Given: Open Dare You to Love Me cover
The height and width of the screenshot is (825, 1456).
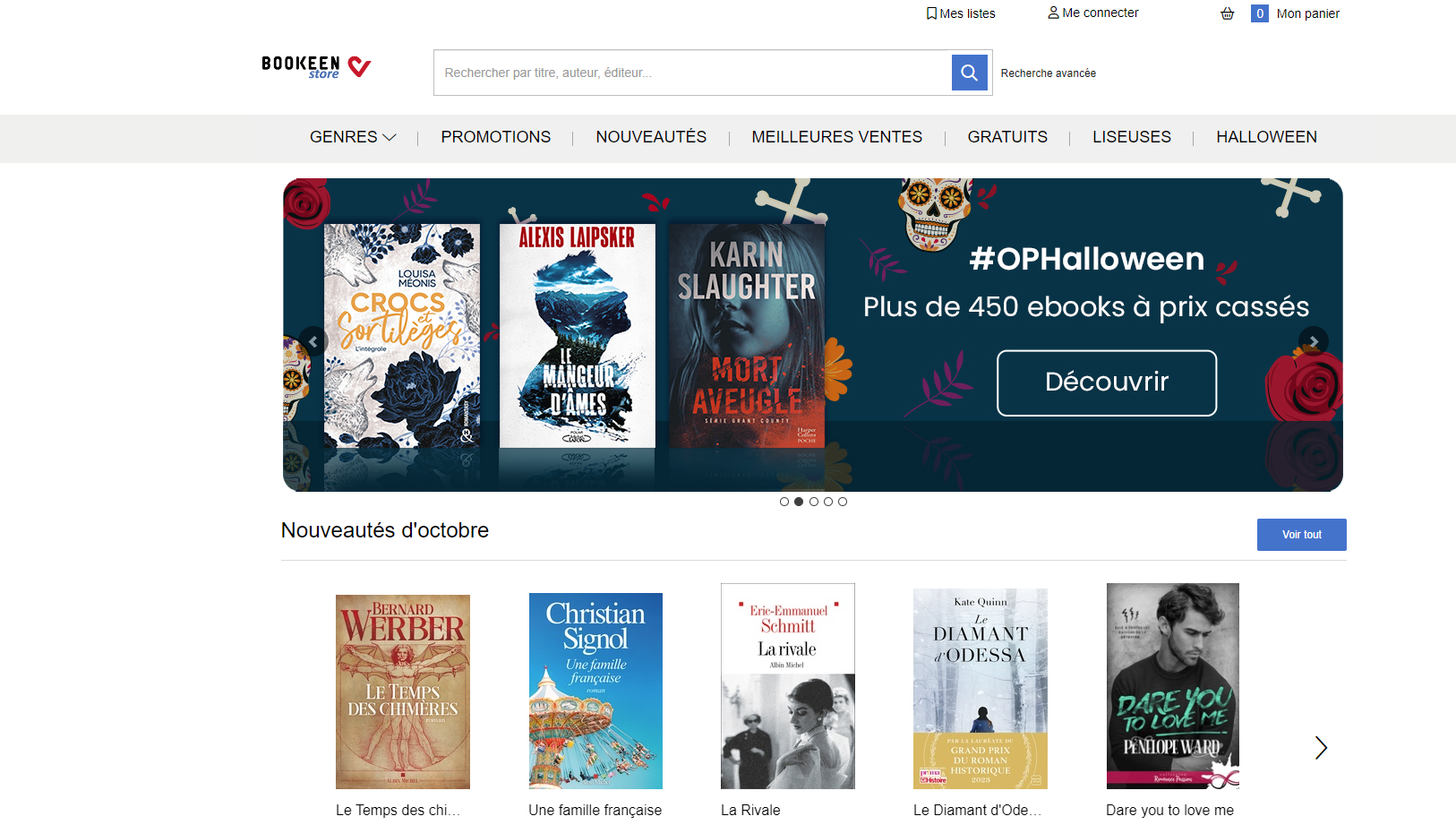Looking at the screenshot, I should pyautogui.click(x=1173, y=686).
